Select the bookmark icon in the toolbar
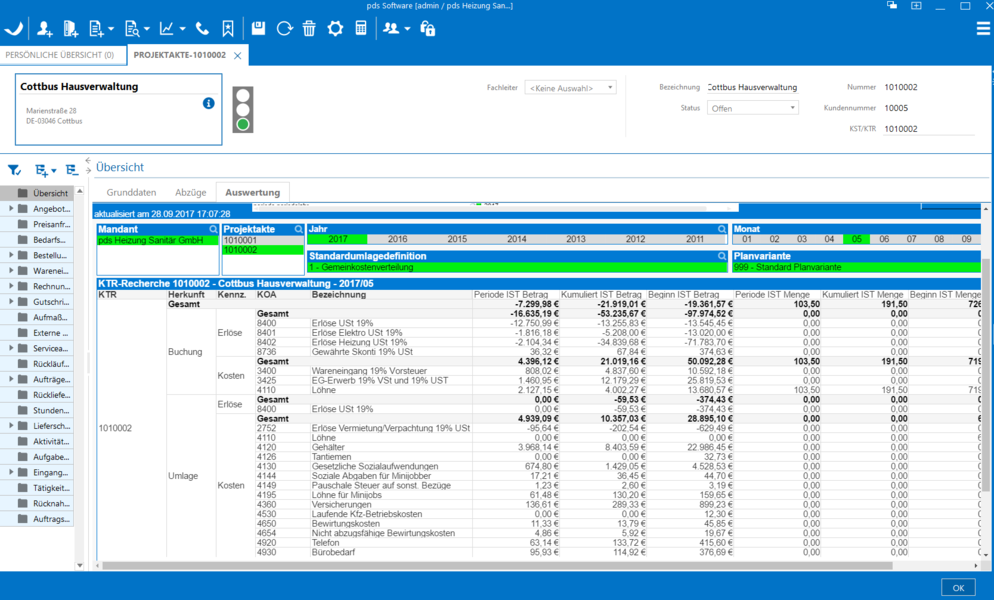The width and height of the screenshot is (994, 600). tap(228, 28)
